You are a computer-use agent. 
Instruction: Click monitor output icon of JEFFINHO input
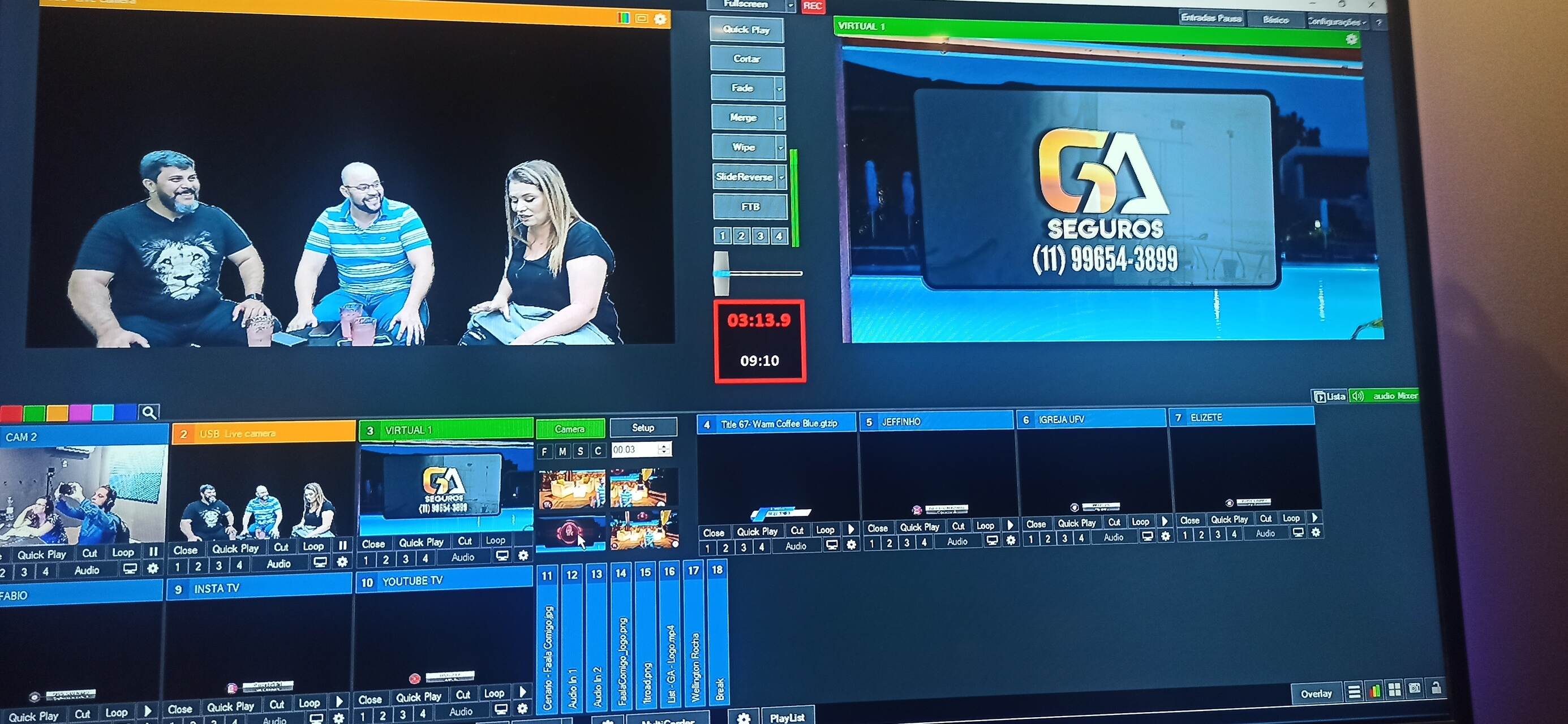992,540
